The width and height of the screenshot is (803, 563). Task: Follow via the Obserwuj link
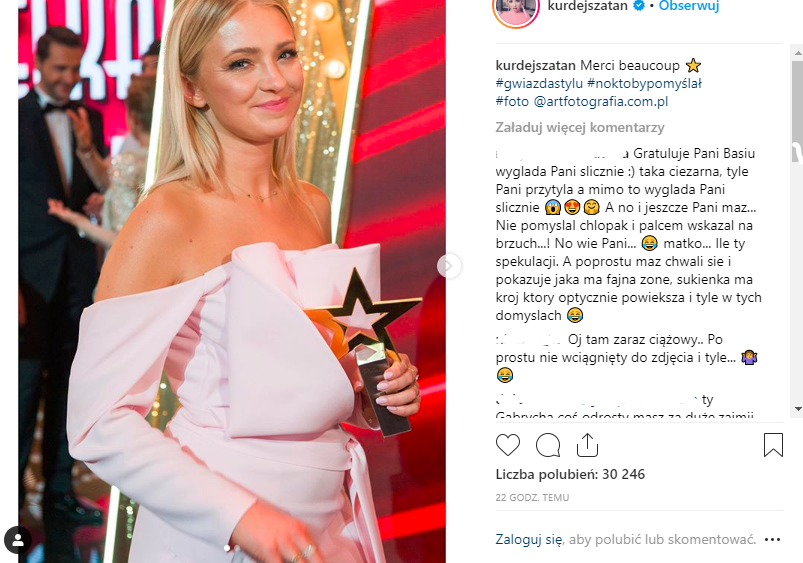click(x=689, y=6)
